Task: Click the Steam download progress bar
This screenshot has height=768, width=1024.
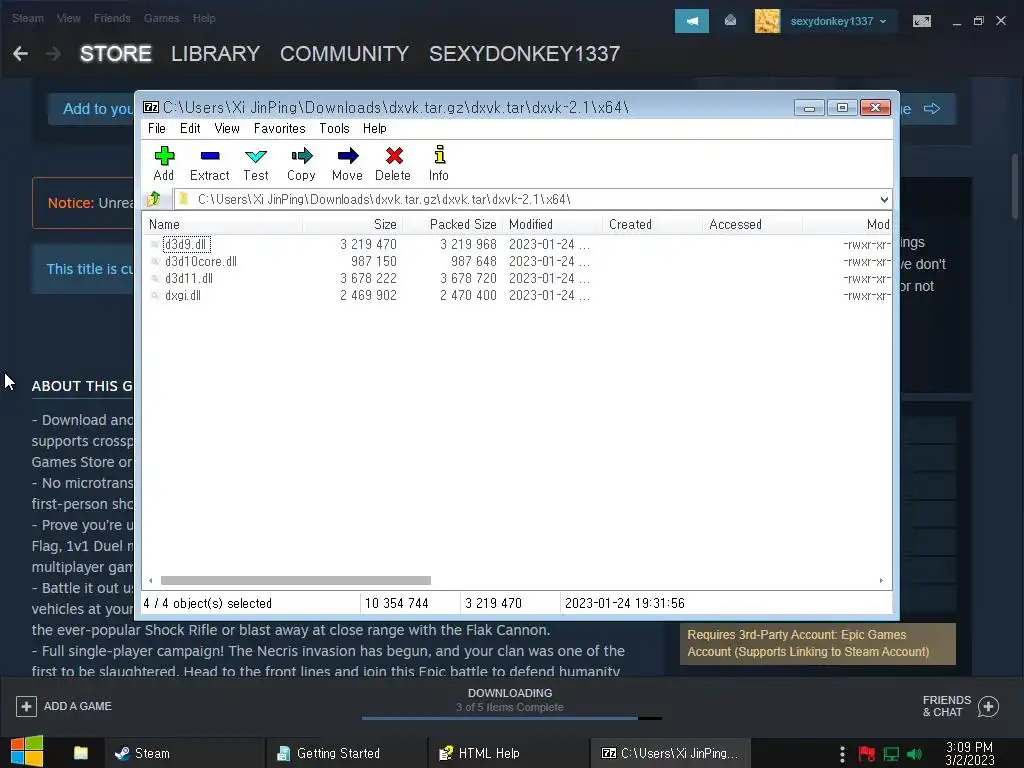Action: coord(512,718)
